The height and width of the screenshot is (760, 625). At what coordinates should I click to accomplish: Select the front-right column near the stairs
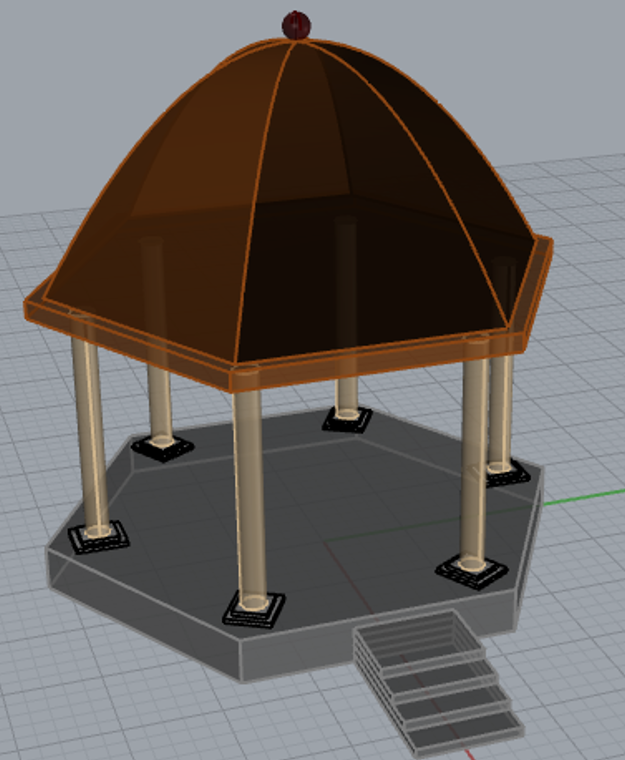coord(475,460)
